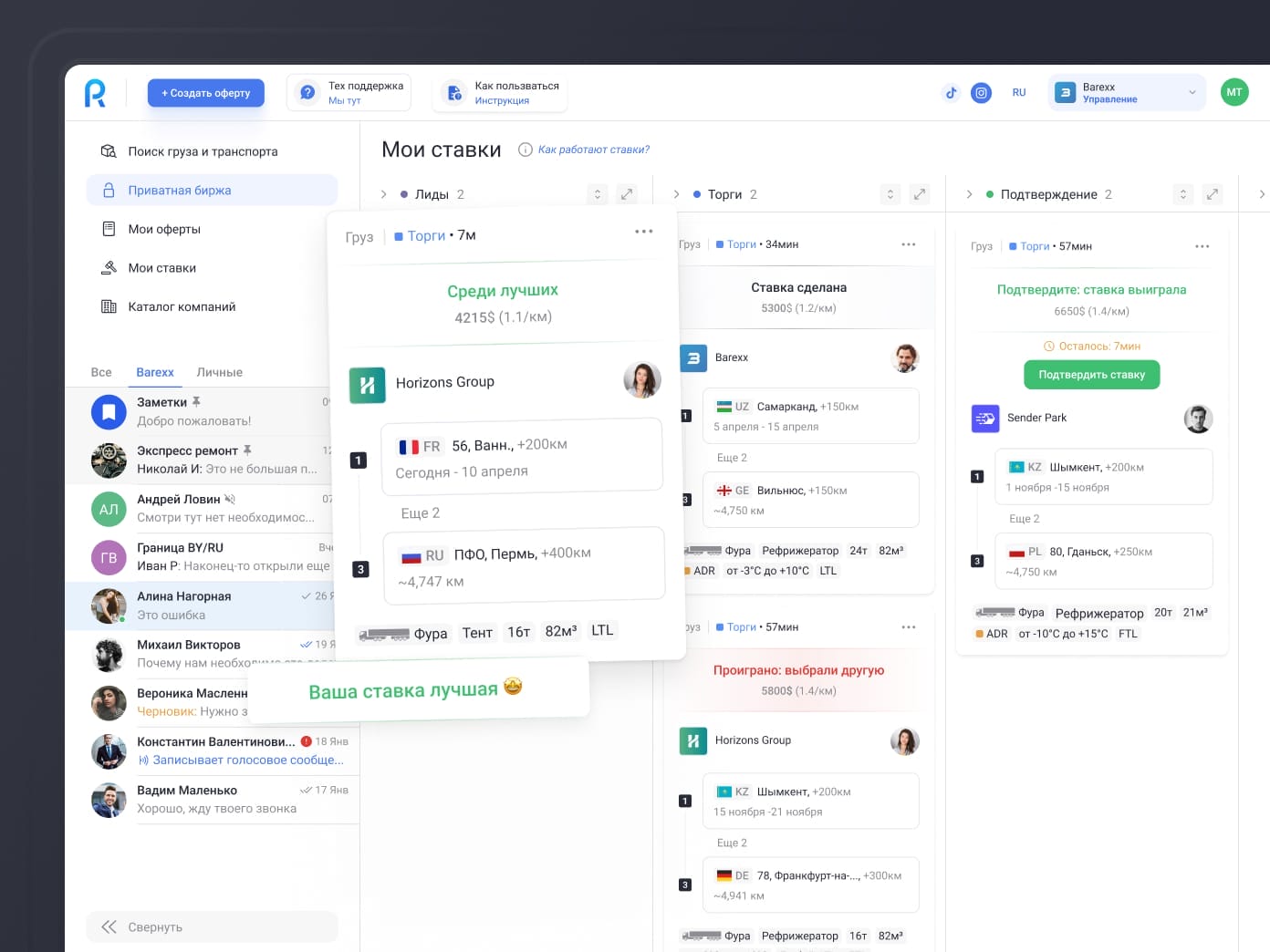Expand the Торги column to fullscreen
Screen dimensions: 1270x952
click(919, 194)
